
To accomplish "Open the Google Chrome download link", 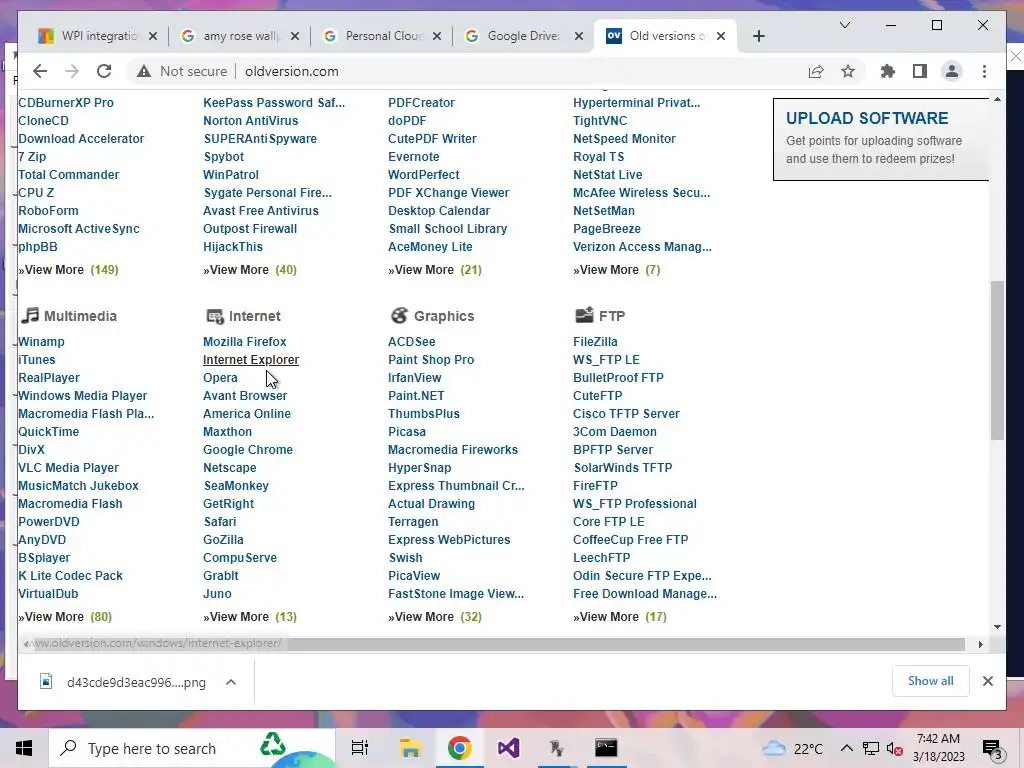I will click(248, 450).
